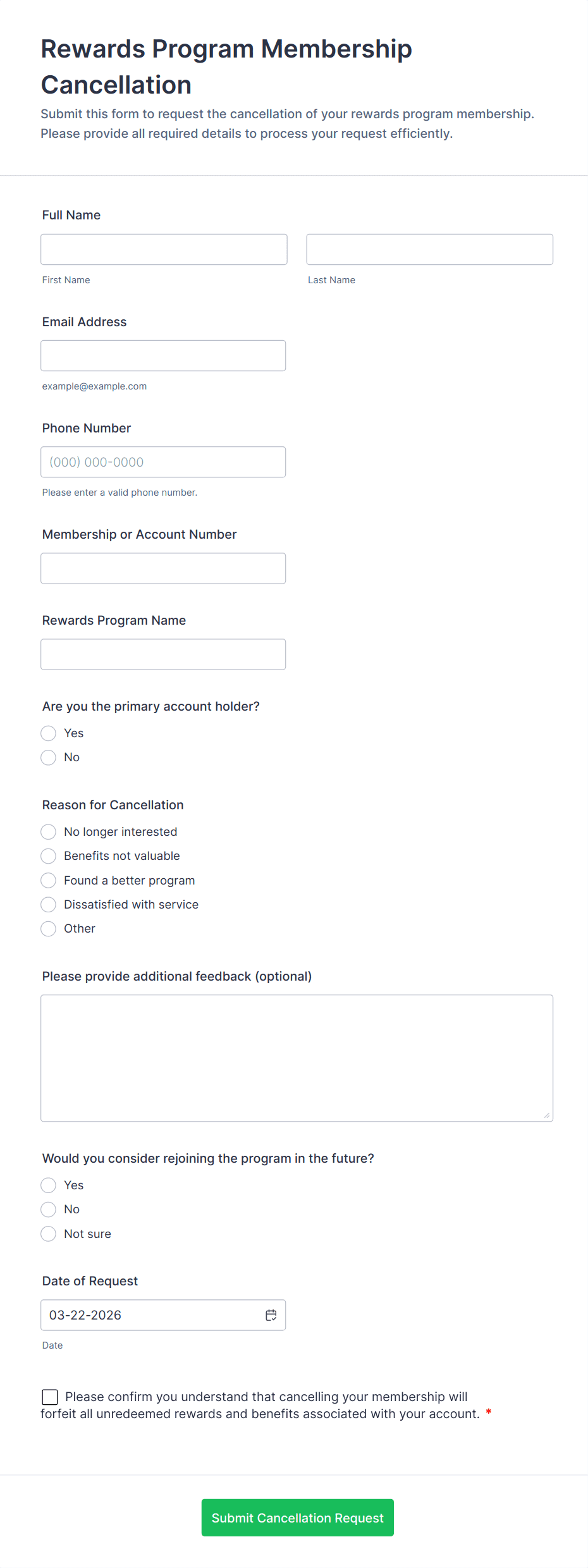The image size is (588, 1568).
Task: Select Yes for rejoining the program
Action: (49, 1185)
